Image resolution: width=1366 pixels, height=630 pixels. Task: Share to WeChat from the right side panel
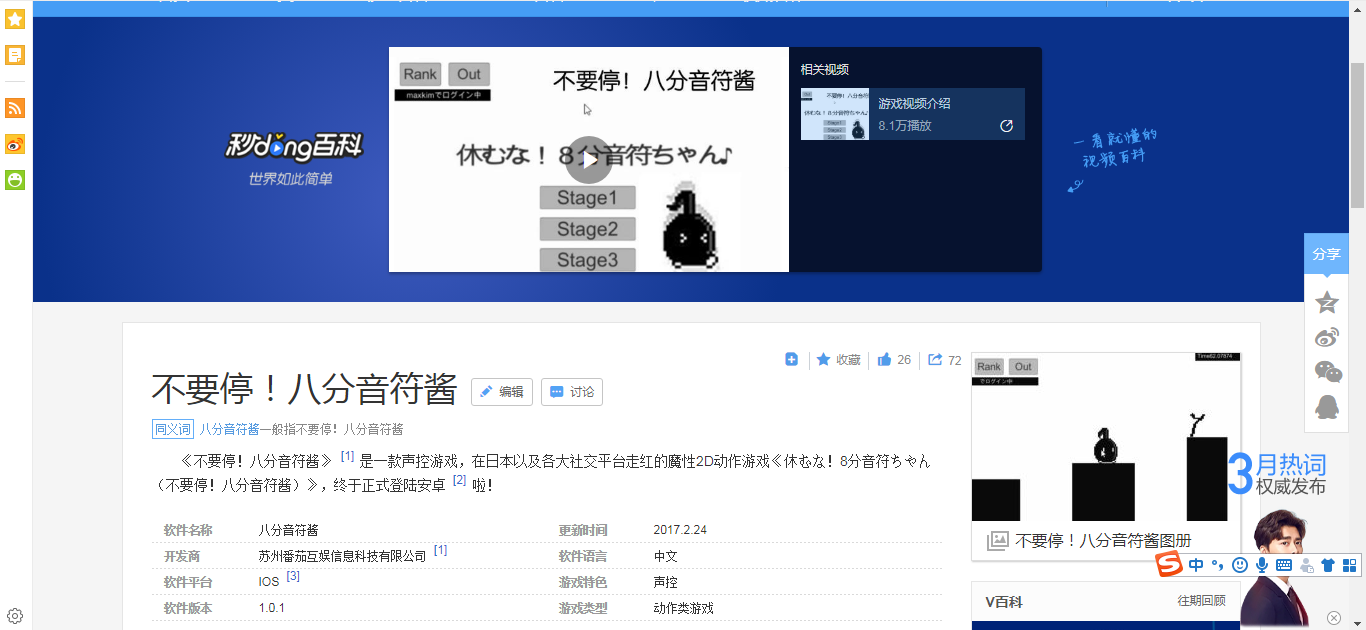click(x=1328, y=372)
